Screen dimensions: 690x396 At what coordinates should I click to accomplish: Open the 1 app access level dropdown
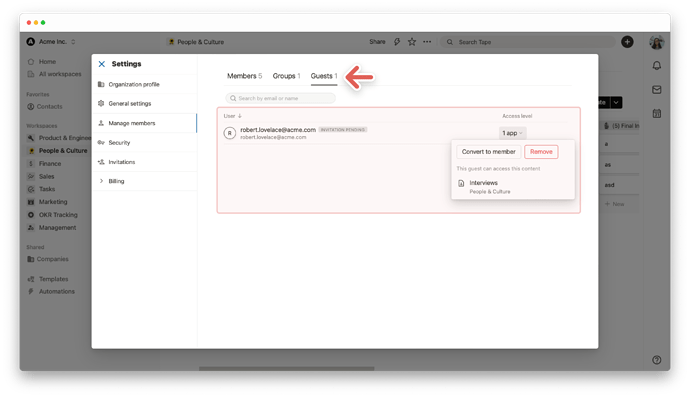(x=512, y=133)
